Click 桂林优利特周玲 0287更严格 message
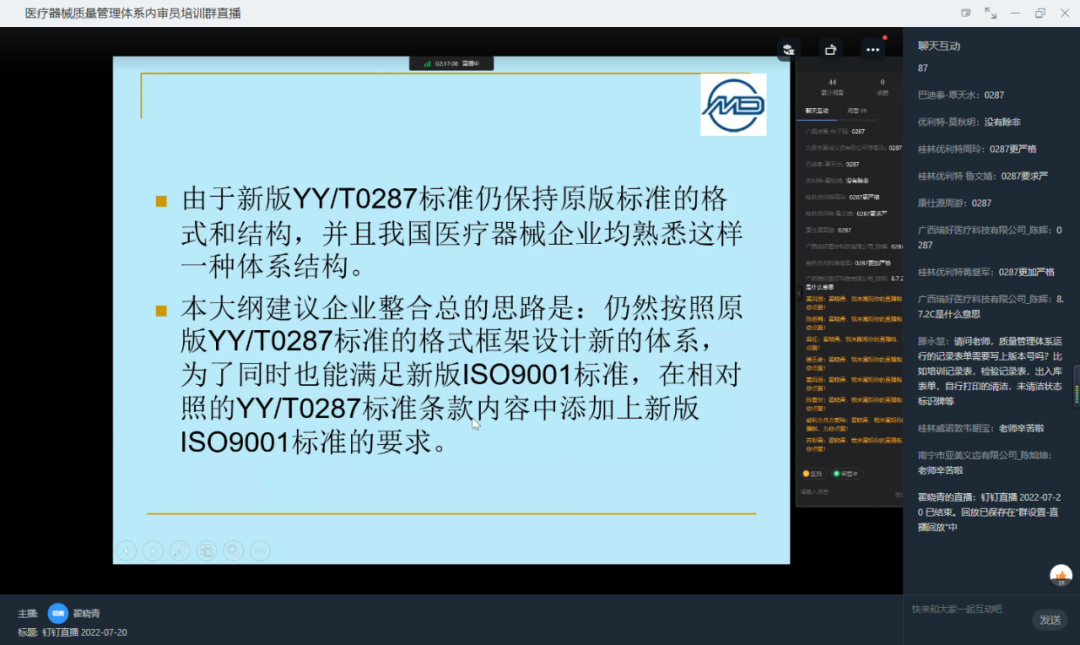1080x645 pixels. click(977, 149)
